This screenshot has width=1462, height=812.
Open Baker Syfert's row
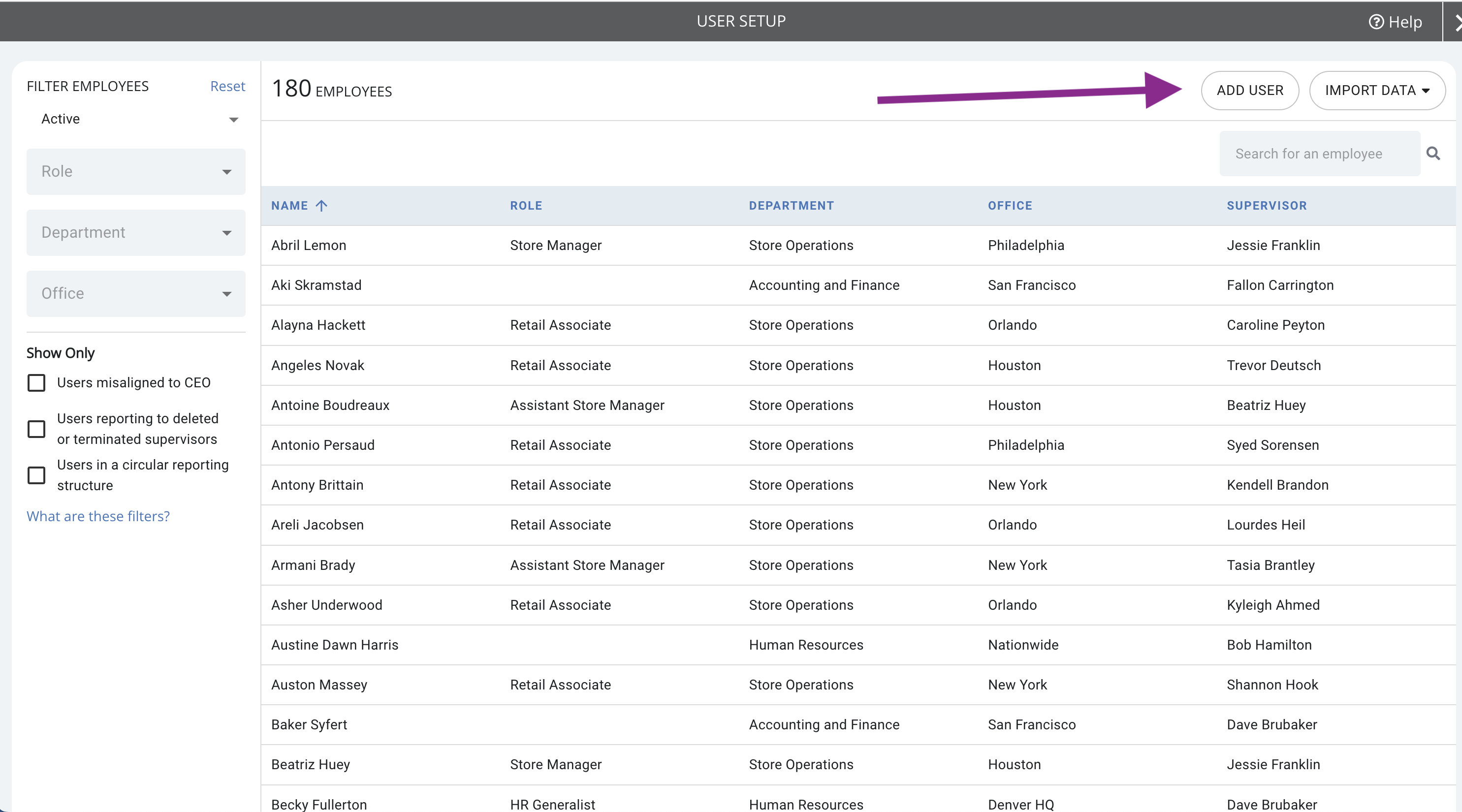click(858, 724)
